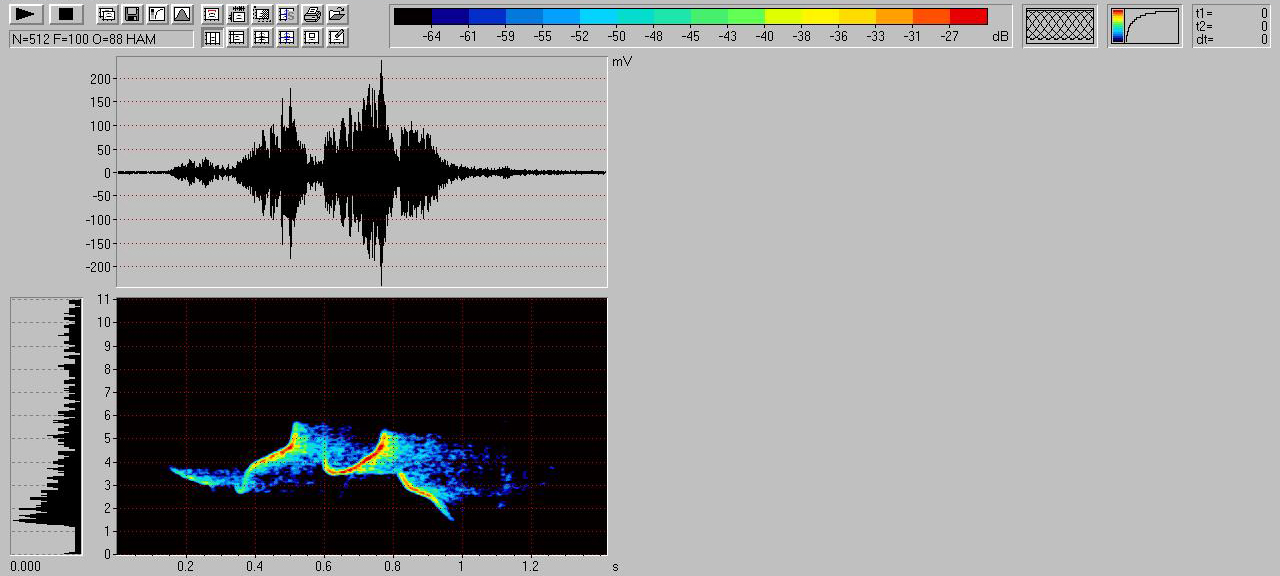1280x576 pixels.
Task: Click the floppy disk save icon
Action: click(x=131, y=14)
